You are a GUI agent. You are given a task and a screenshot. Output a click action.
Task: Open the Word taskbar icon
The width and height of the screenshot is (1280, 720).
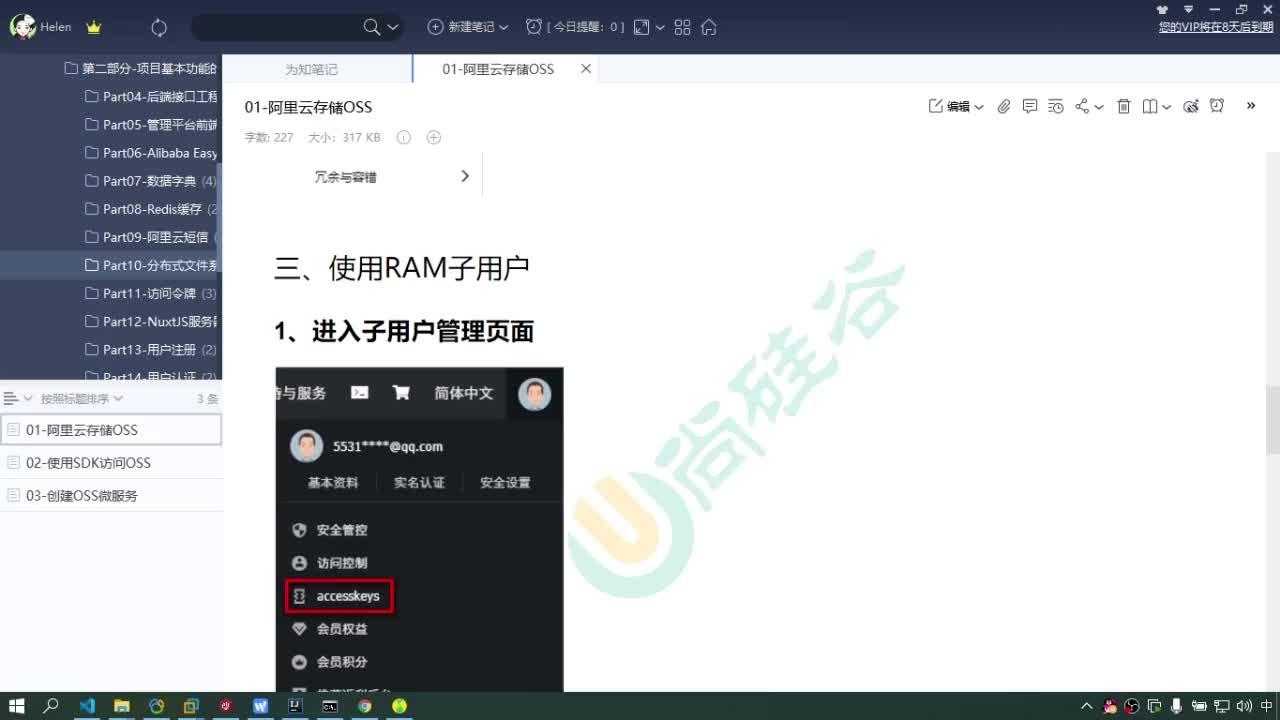click(261, 706)
